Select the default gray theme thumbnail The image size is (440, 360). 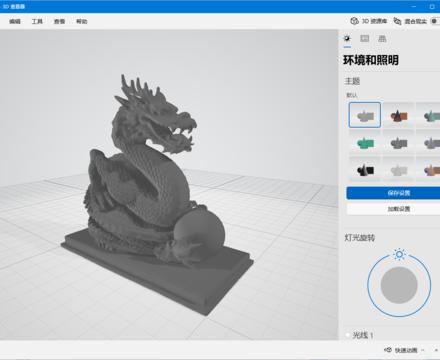[x=365, y=115]
